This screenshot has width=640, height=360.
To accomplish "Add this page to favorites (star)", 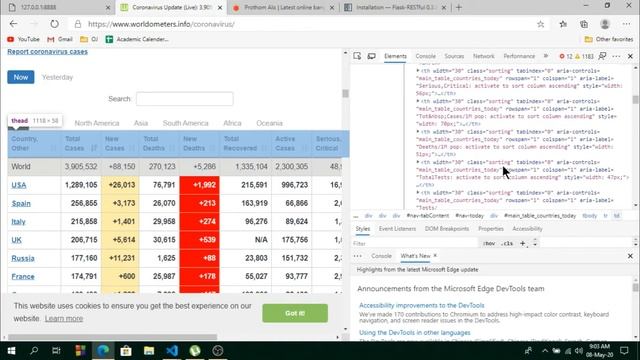I will [540, 24].
